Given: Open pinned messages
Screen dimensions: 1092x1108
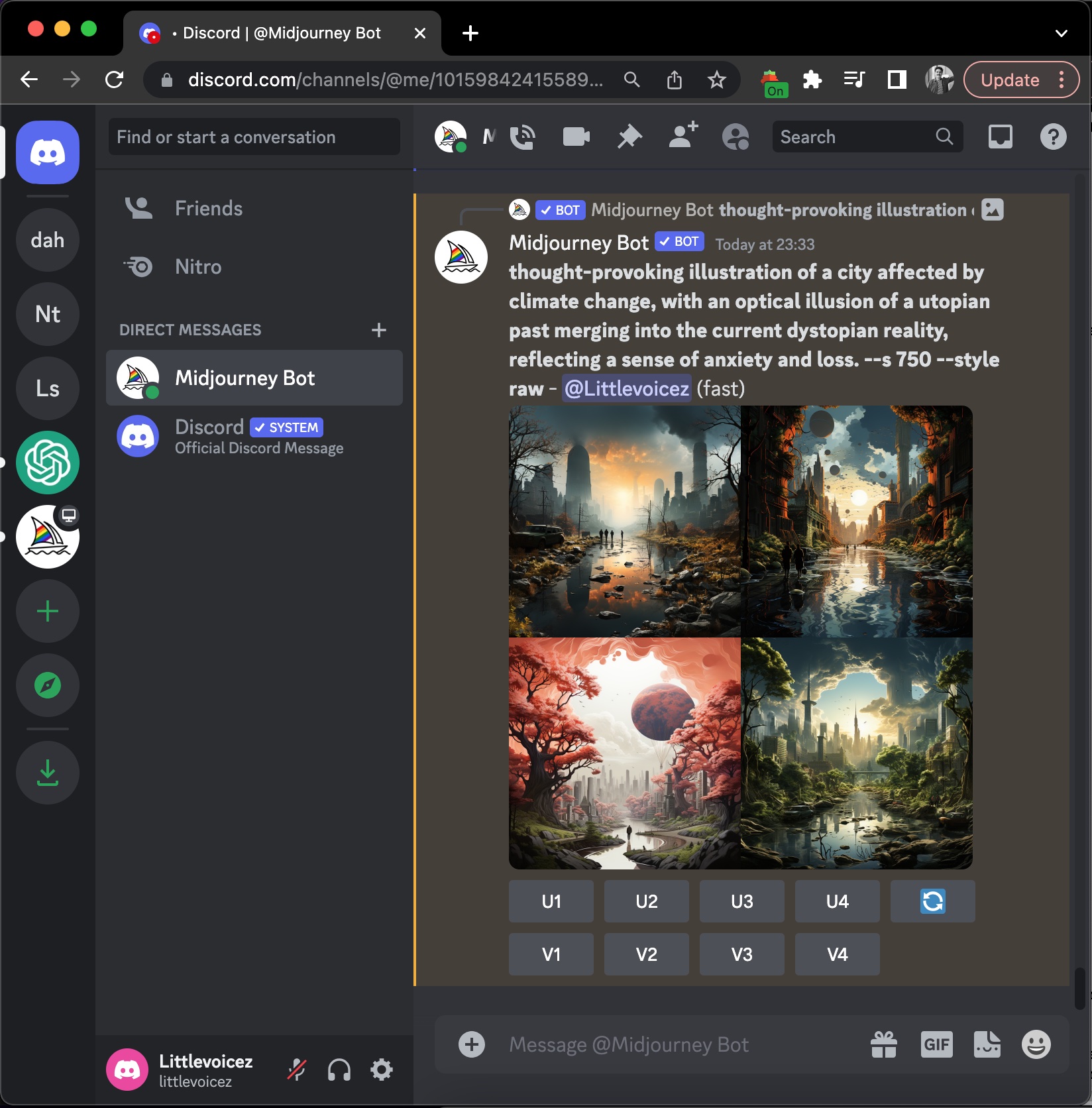Looking at the screenshot, I should click(x=629, y=137).
